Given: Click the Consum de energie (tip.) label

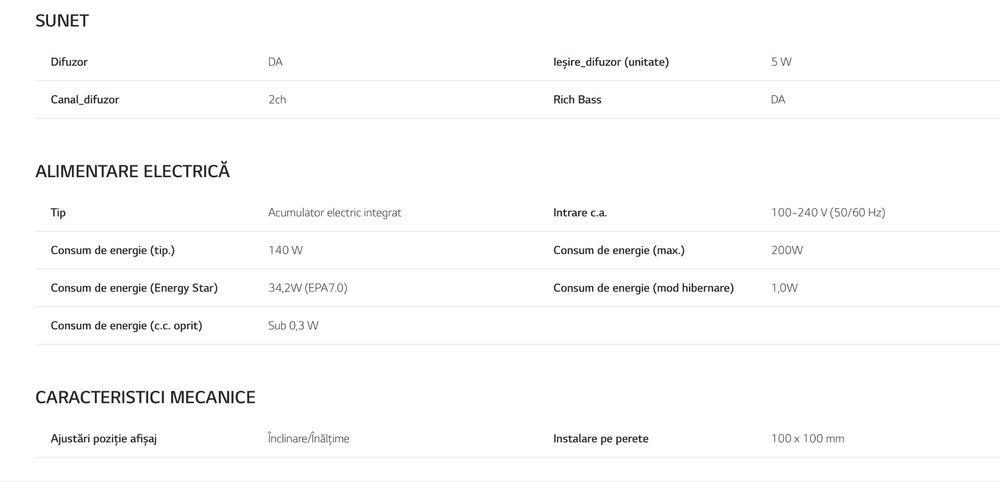Looking at the screenshot, I should coord(119,250).
